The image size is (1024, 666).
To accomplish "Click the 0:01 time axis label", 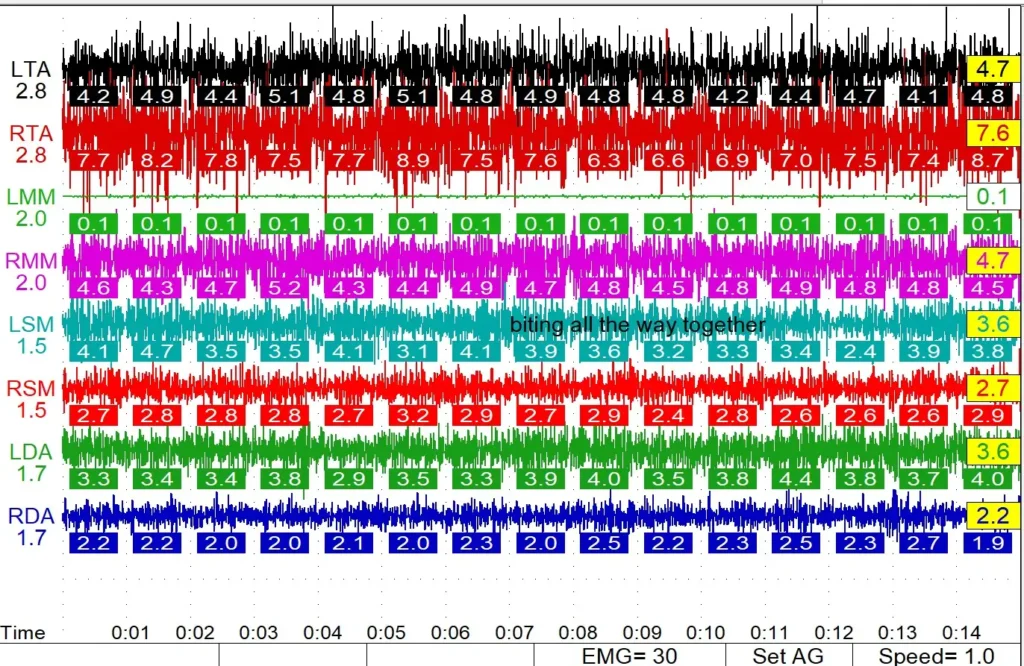I will pyautogui.click(x=131, y=633).
